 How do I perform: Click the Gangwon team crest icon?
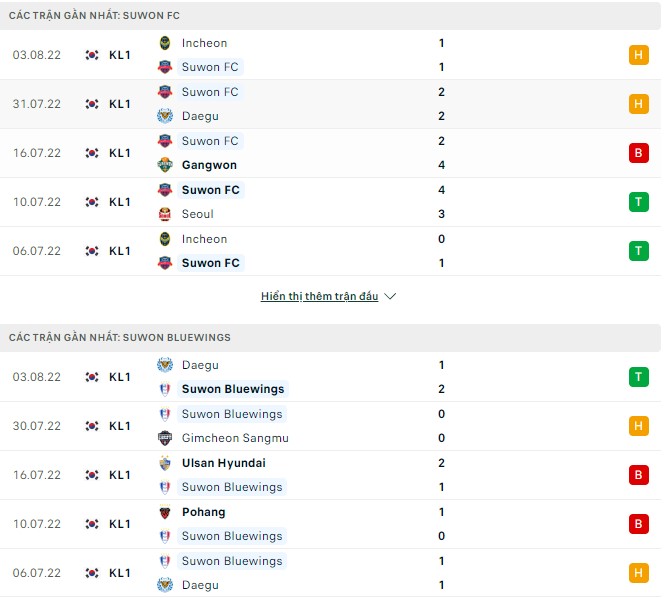point(165,165)
